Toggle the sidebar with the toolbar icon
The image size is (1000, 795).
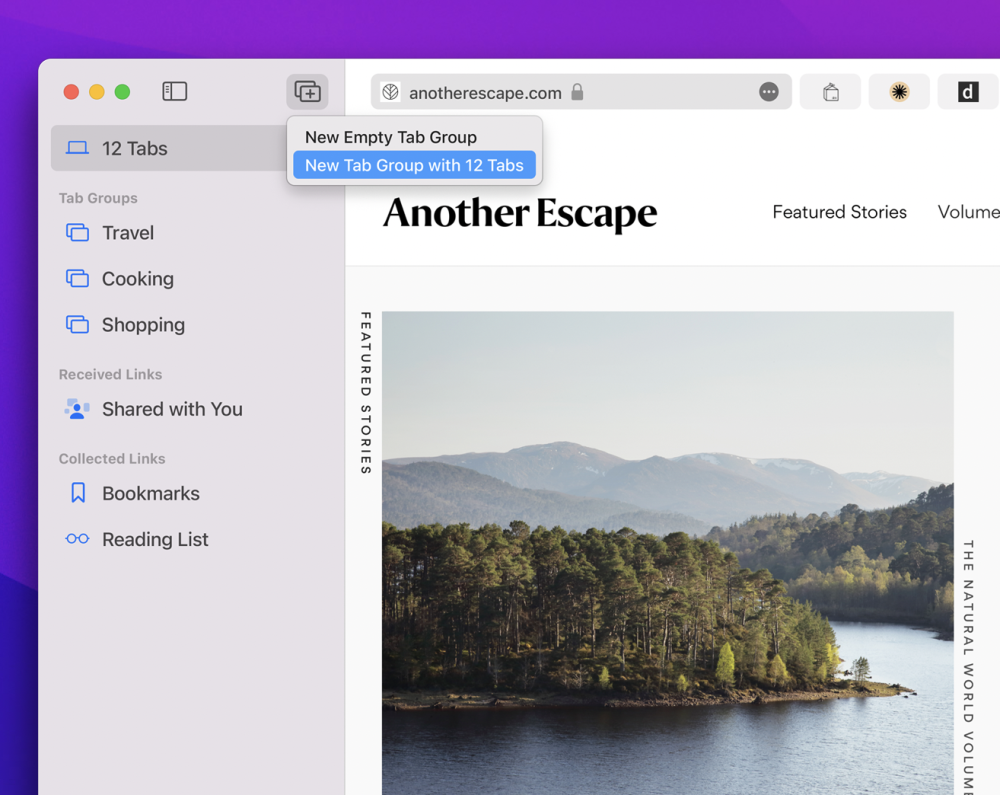174,92
